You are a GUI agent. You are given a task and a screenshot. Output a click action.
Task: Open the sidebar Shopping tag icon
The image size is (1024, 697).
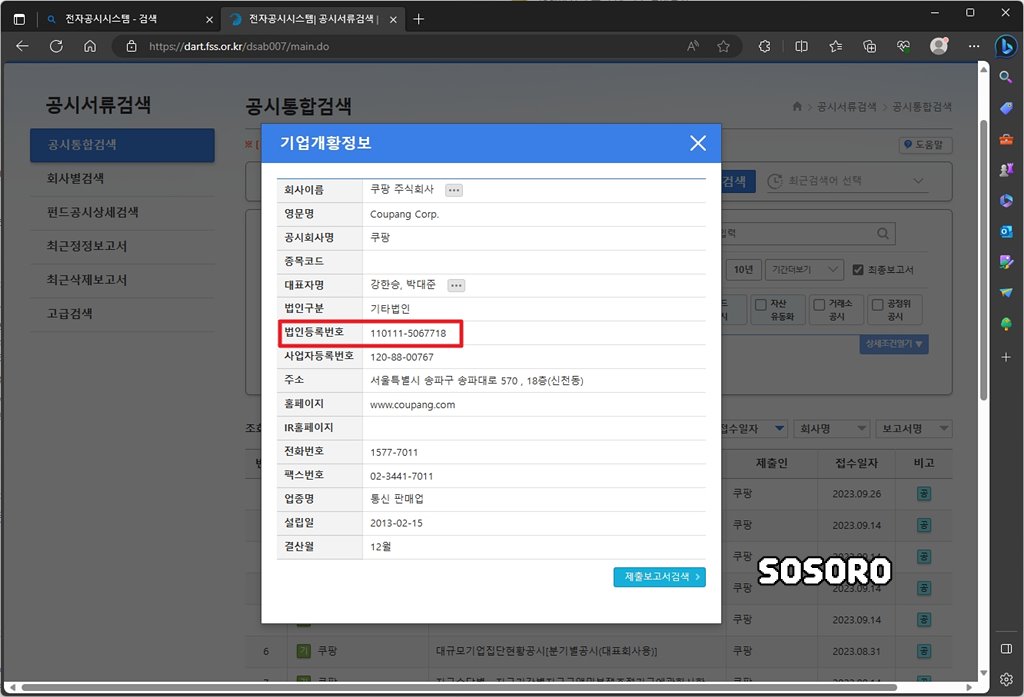[1006, 108]
